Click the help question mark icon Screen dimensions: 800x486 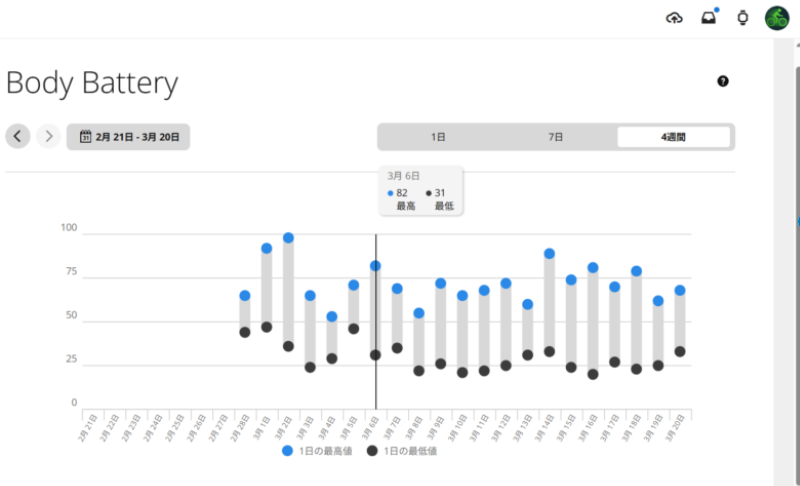coord(723,81)
